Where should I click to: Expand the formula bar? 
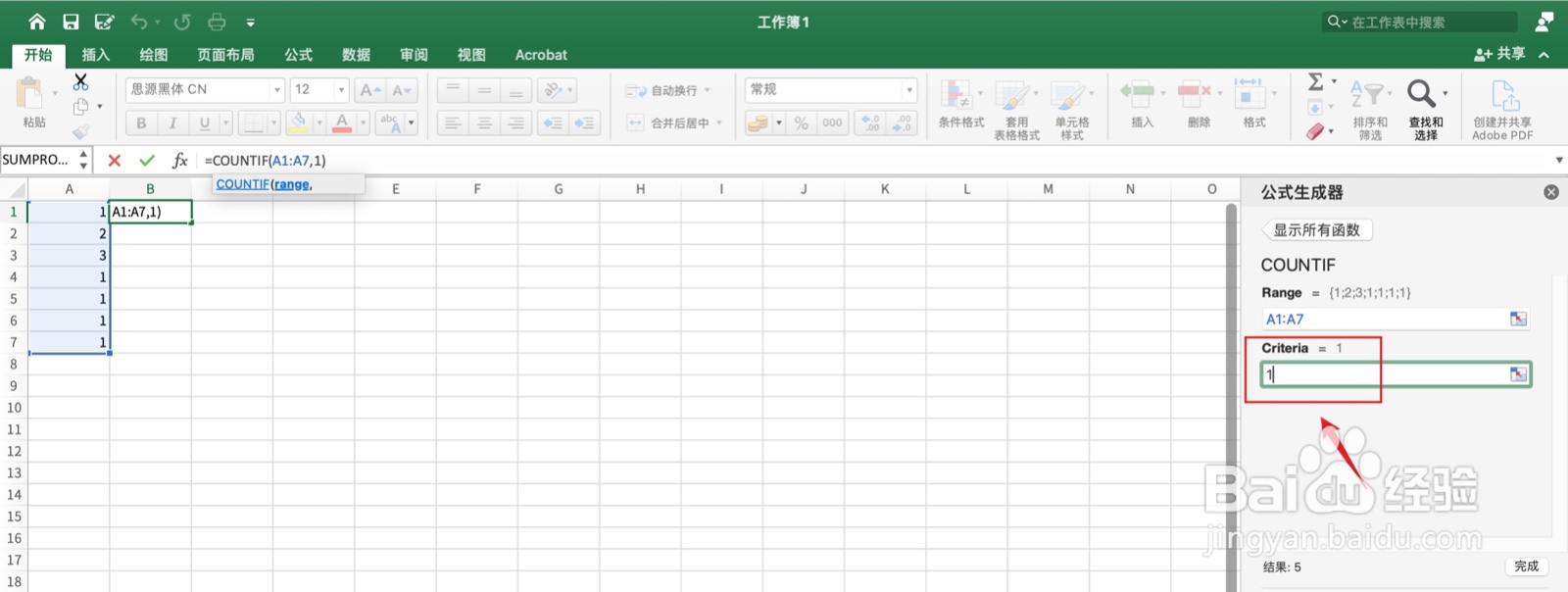[1559, 160]
